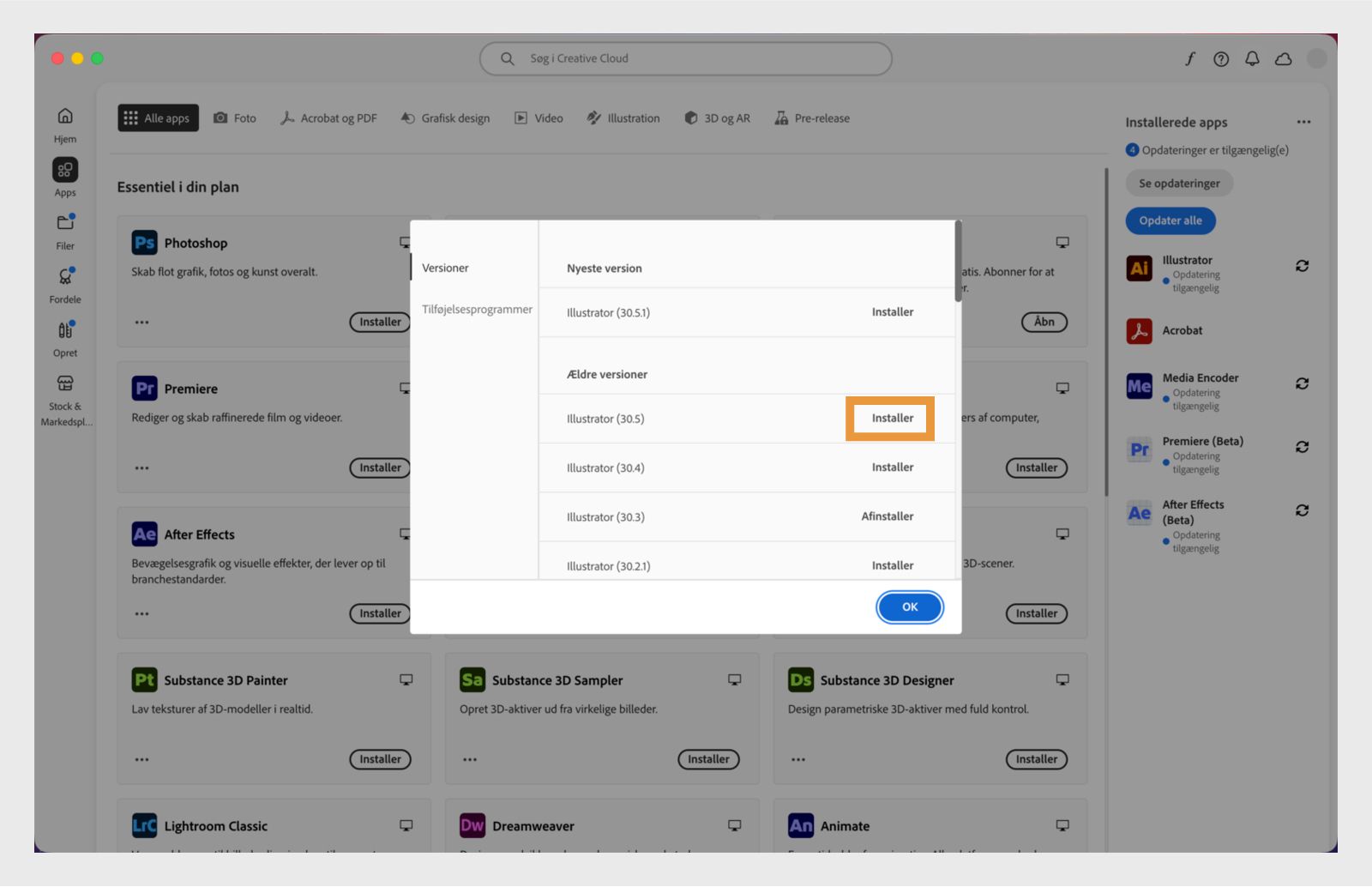Install Substance 3D Sampler
1372x887 pixels.
tap(708, 759)
